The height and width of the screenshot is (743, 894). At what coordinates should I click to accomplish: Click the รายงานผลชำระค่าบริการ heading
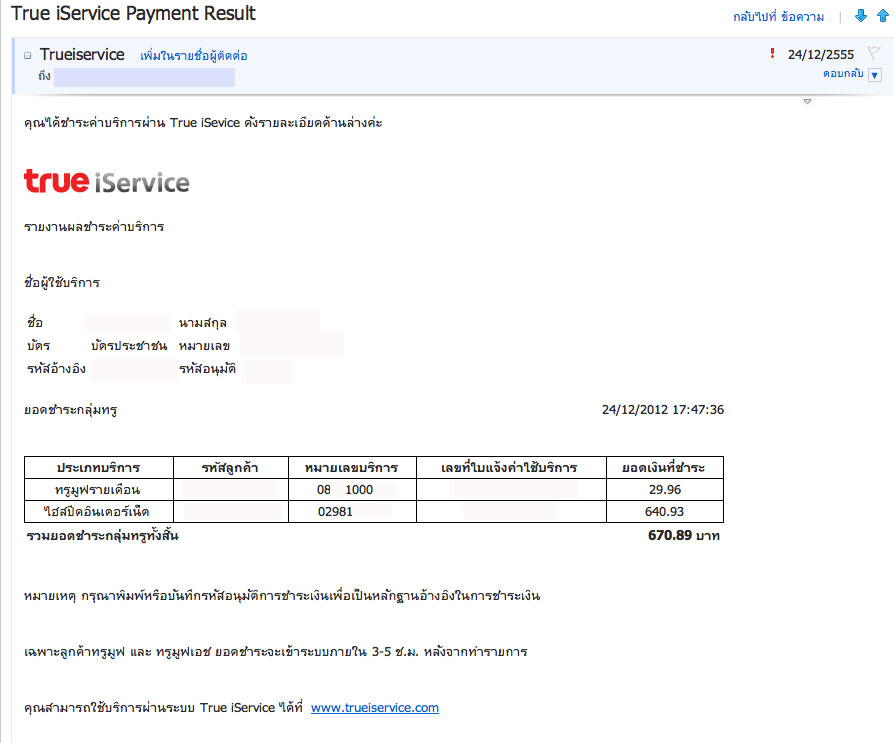94,227
